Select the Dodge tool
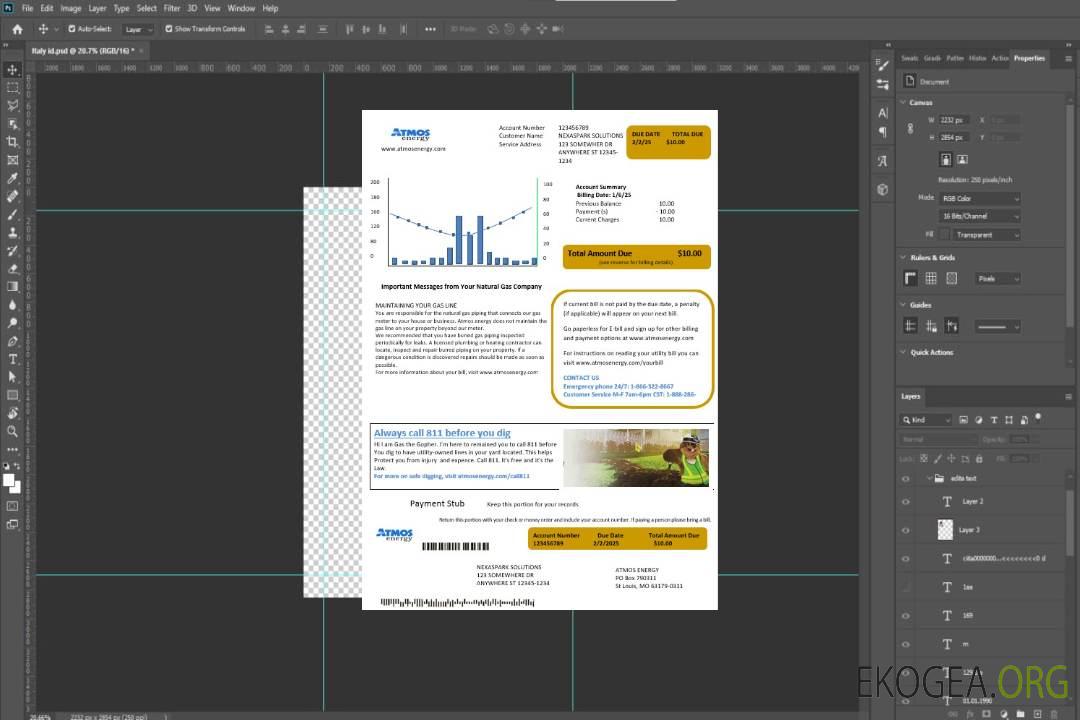Viewport: 1080px width, 720px height. [12, 323]
